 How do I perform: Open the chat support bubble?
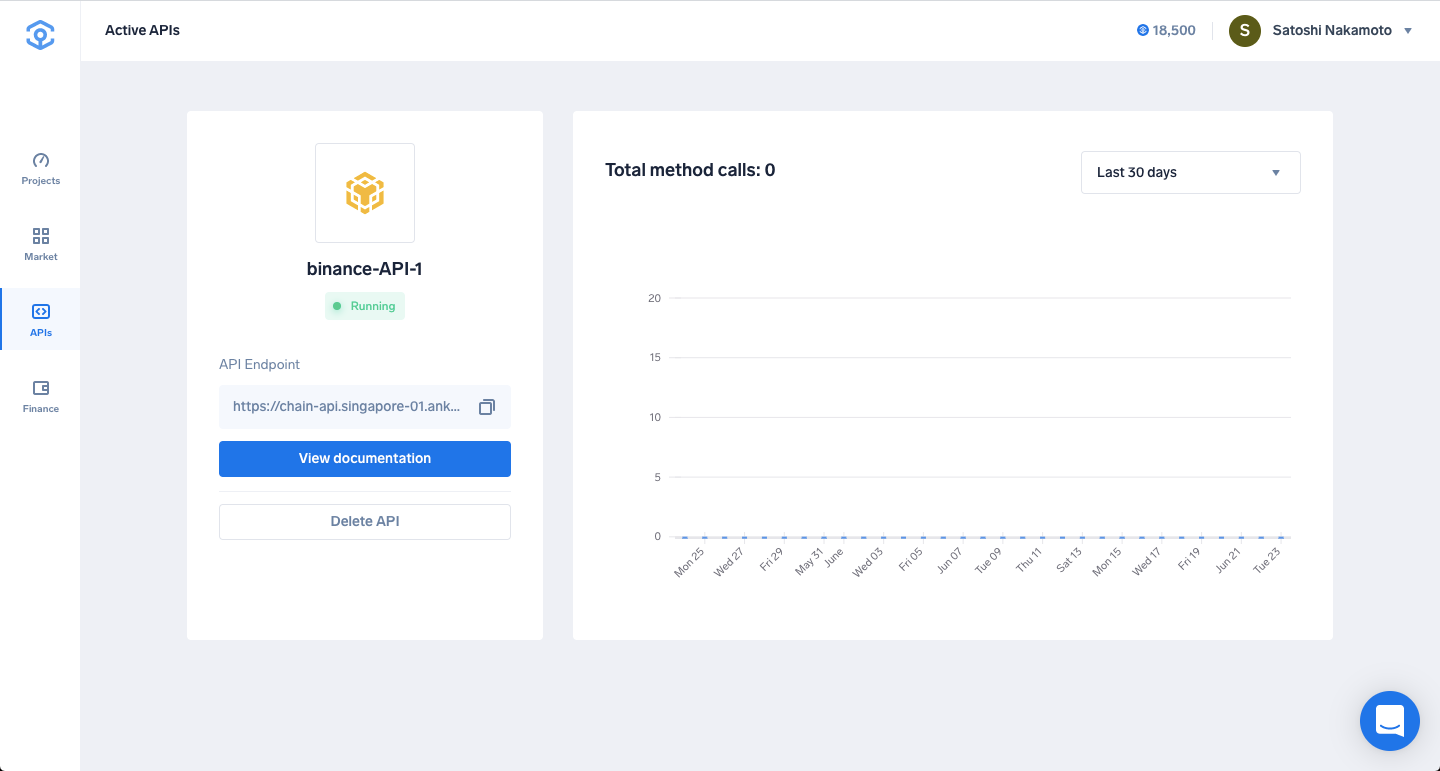click(1390, 721)
